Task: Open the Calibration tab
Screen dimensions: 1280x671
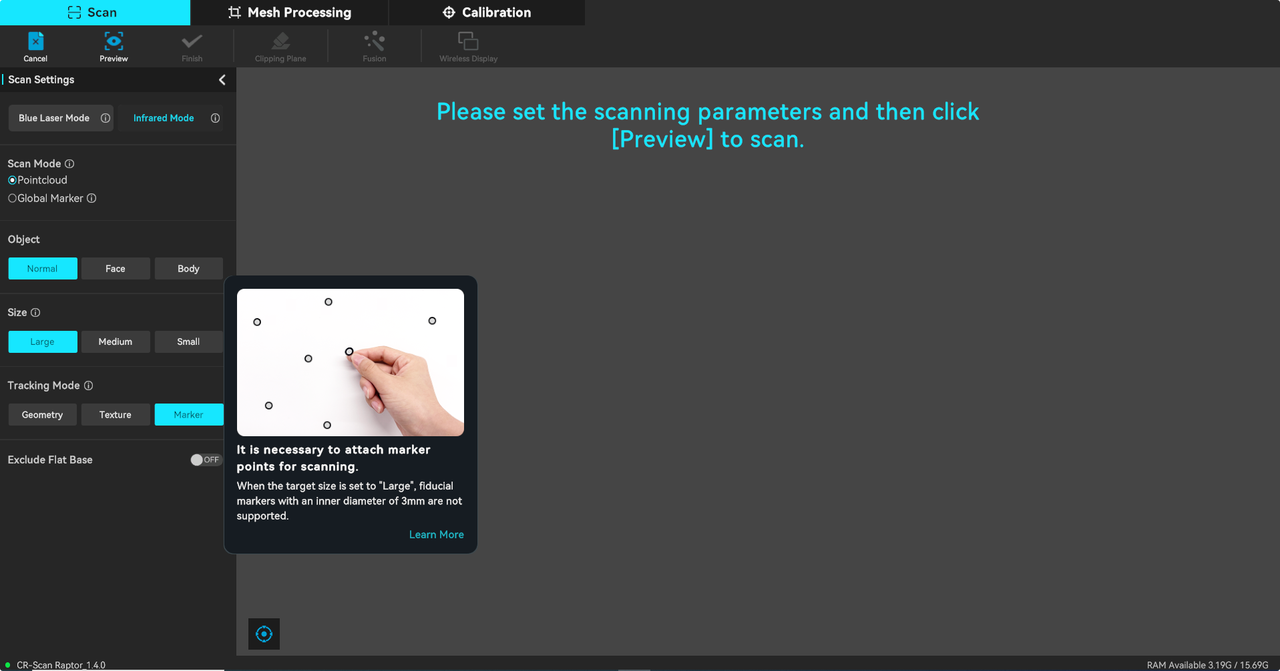Action: click(x=486, y=12)
